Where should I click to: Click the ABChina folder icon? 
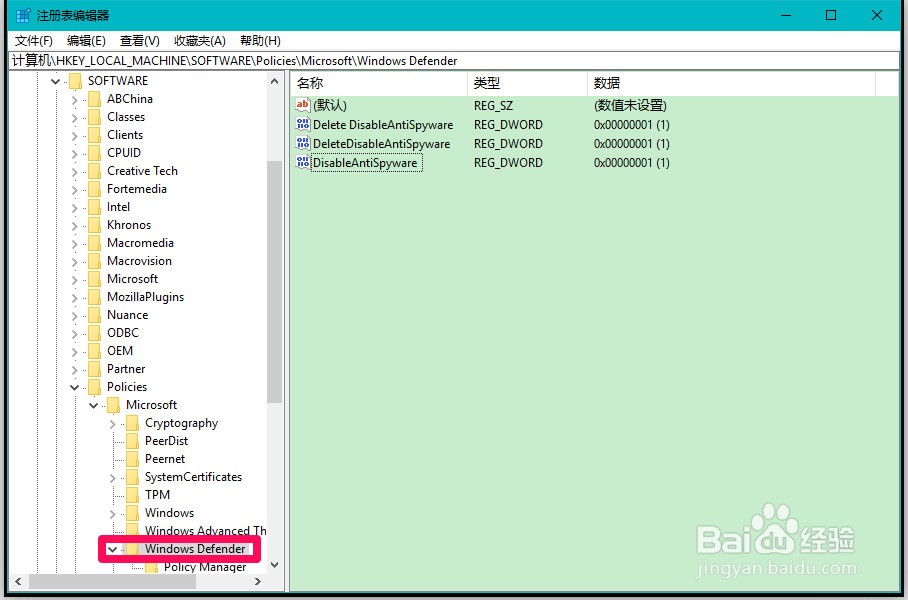tap(94, 99)
